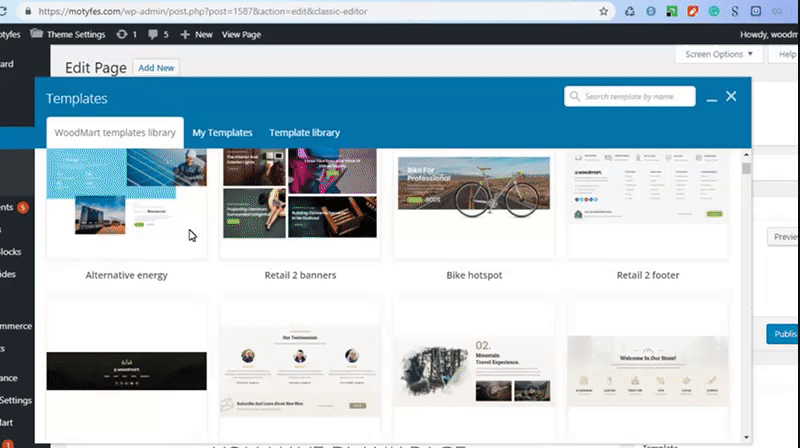Select the Mountain Travel Experience template thumbnail
Screen dimensions: 800x448
tap(474, 371)
